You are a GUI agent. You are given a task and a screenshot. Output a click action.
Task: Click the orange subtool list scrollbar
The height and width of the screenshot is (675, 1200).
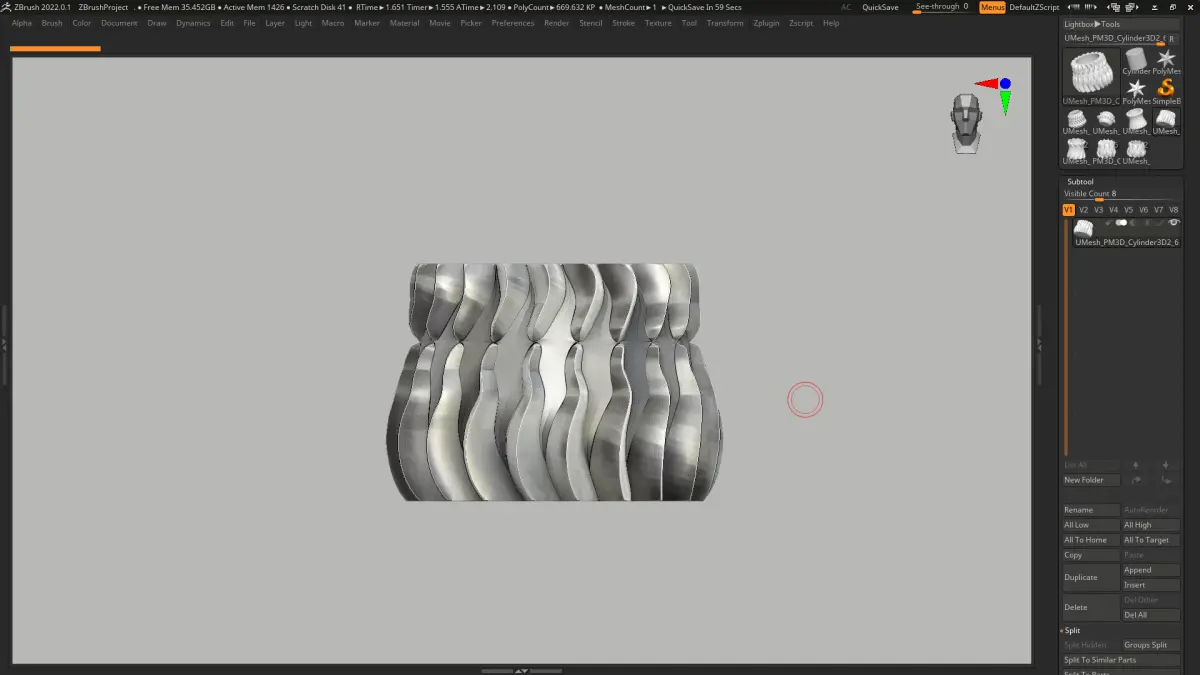coord(1066,337)
